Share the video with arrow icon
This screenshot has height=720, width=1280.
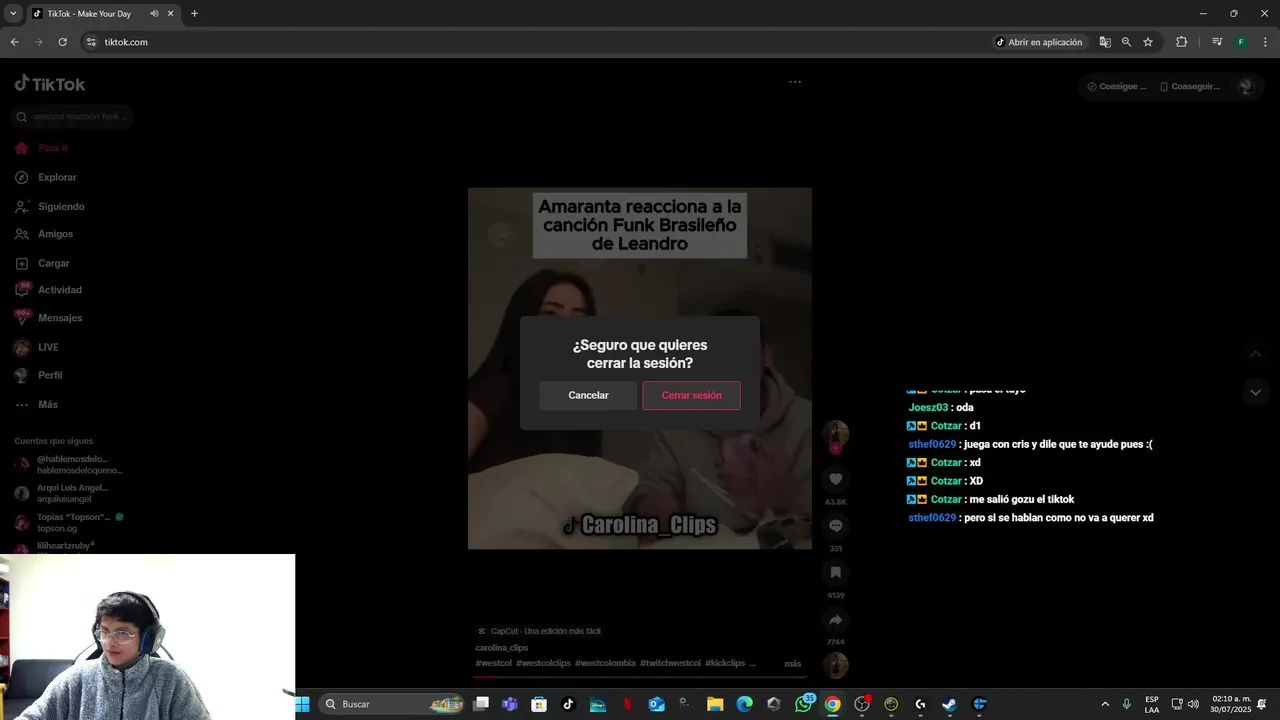836,620
